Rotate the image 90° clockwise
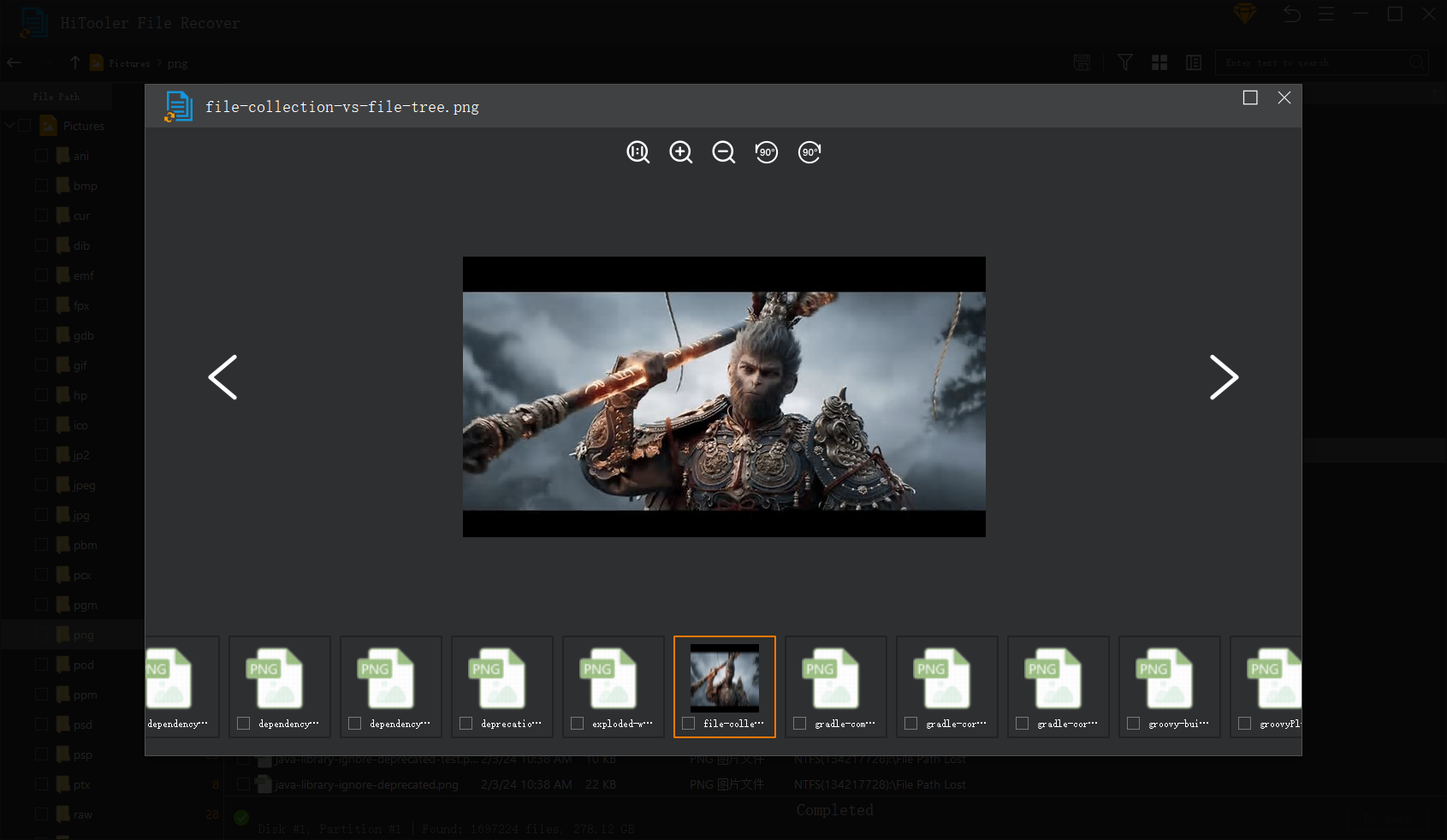This screenshot has height=840, width=1447. click(x=809, y=152)
